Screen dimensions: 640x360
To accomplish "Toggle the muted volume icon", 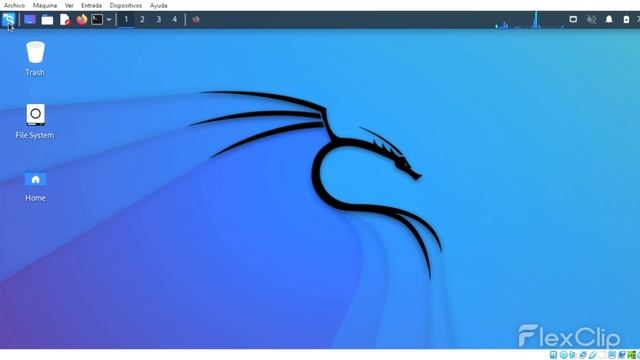I will pos(591,19).
